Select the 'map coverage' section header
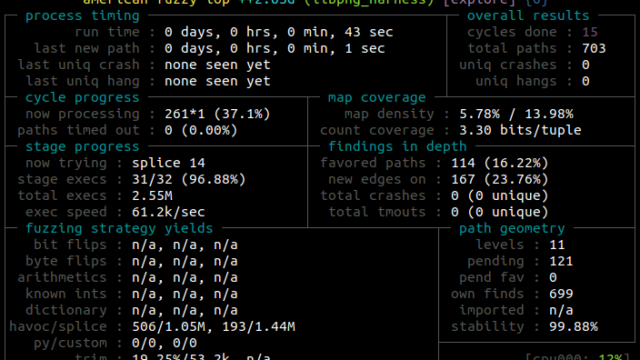 377,98
